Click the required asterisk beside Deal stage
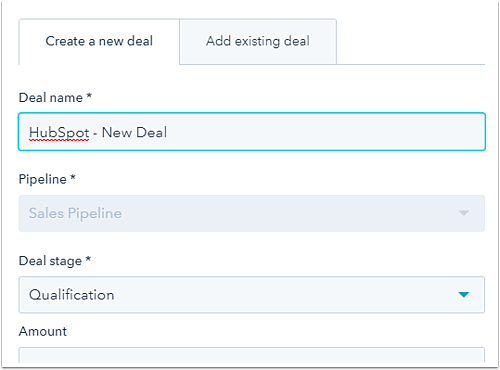 [x=88, y=259]
